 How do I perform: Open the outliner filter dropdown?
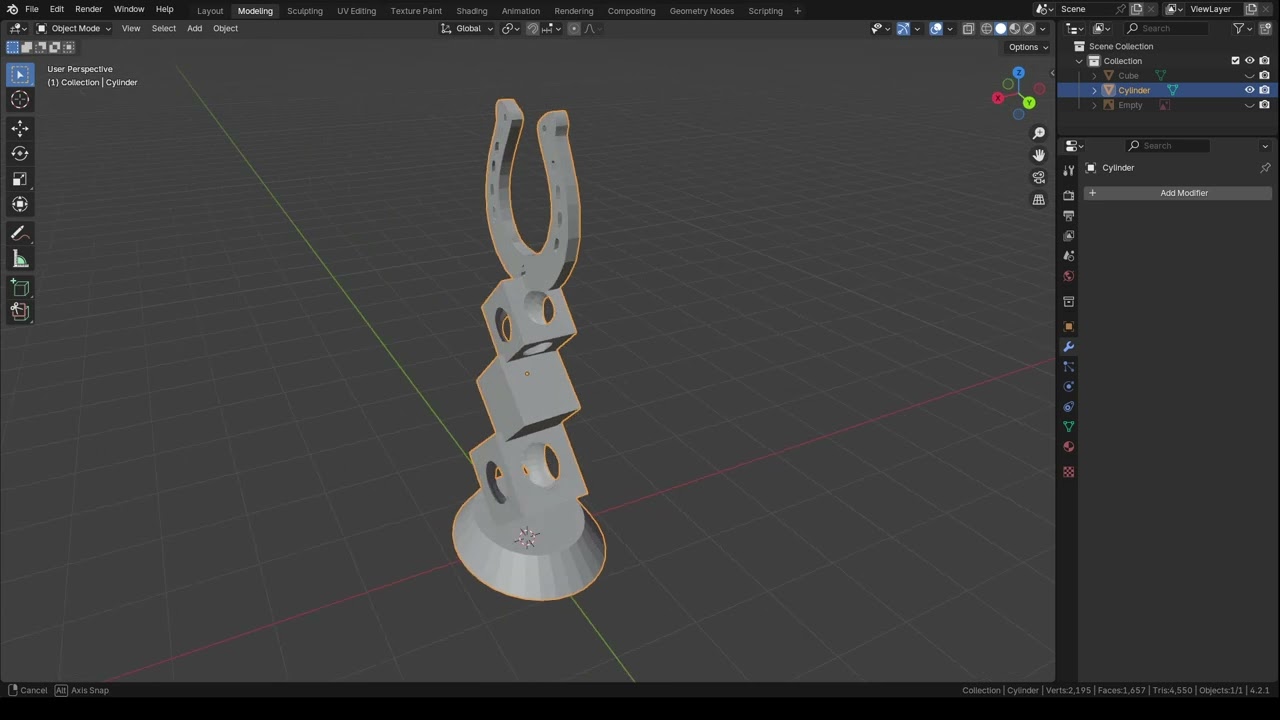pos(1241,28)
